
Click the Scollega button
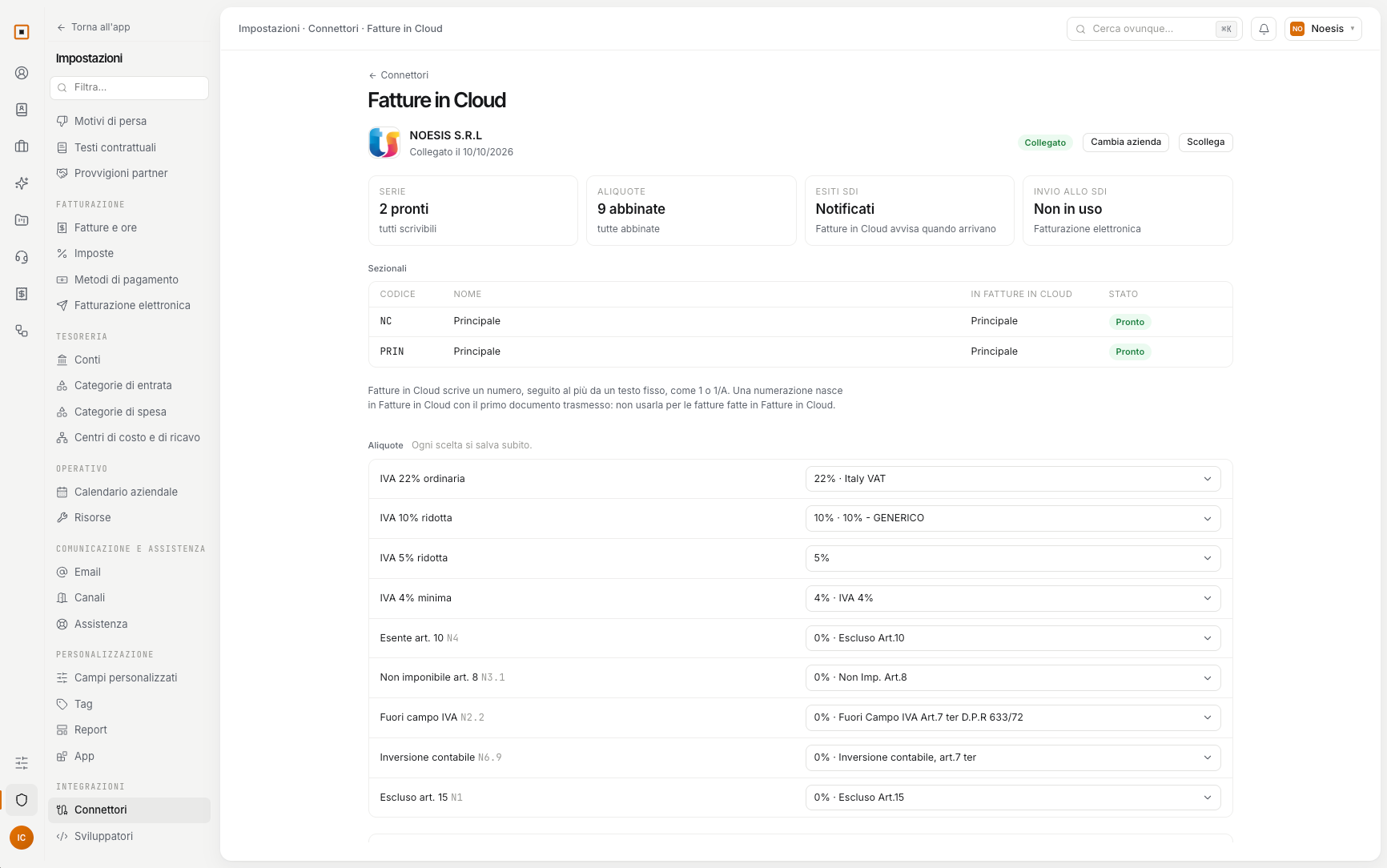pyautogui.click(x=1206, y=143)
